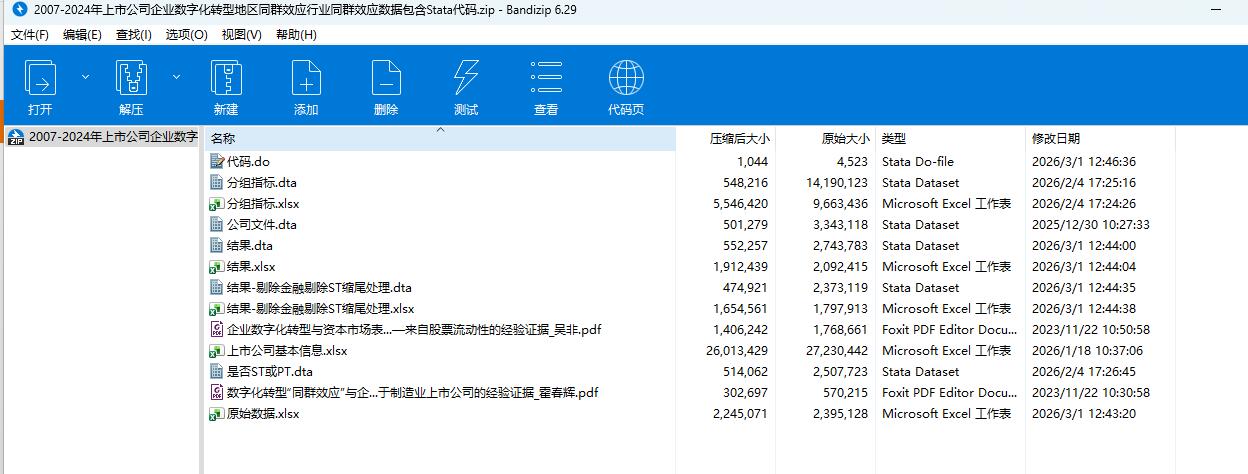The height and width of the screenshot is (474, 1248).
Task: Click the Excel icon of 分组指标.xlsx
Action: coord(217,203)
